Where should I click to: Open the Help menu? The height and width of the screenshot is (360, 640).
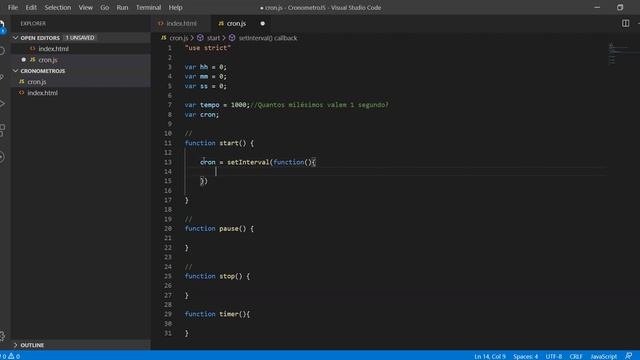(176, 7)
